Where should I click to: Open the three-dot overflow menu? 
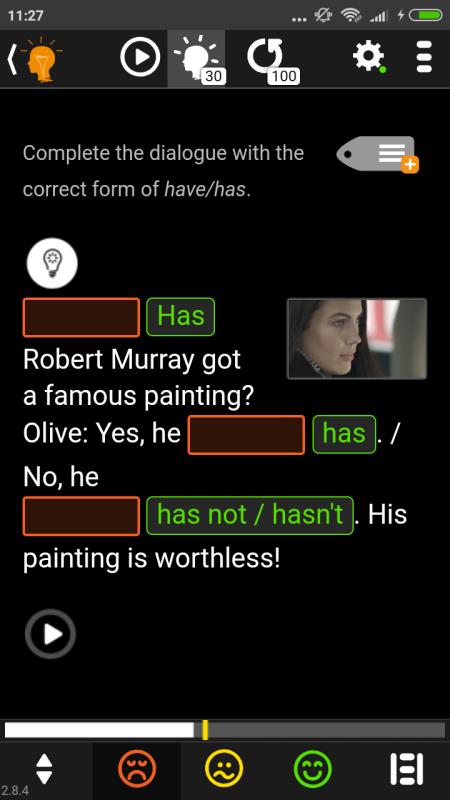[x=424, y=57]
